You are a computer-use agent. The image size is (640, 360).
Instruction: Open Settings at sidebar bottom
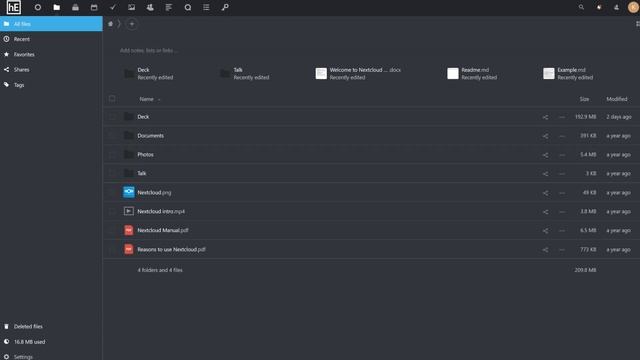[51, 356]
